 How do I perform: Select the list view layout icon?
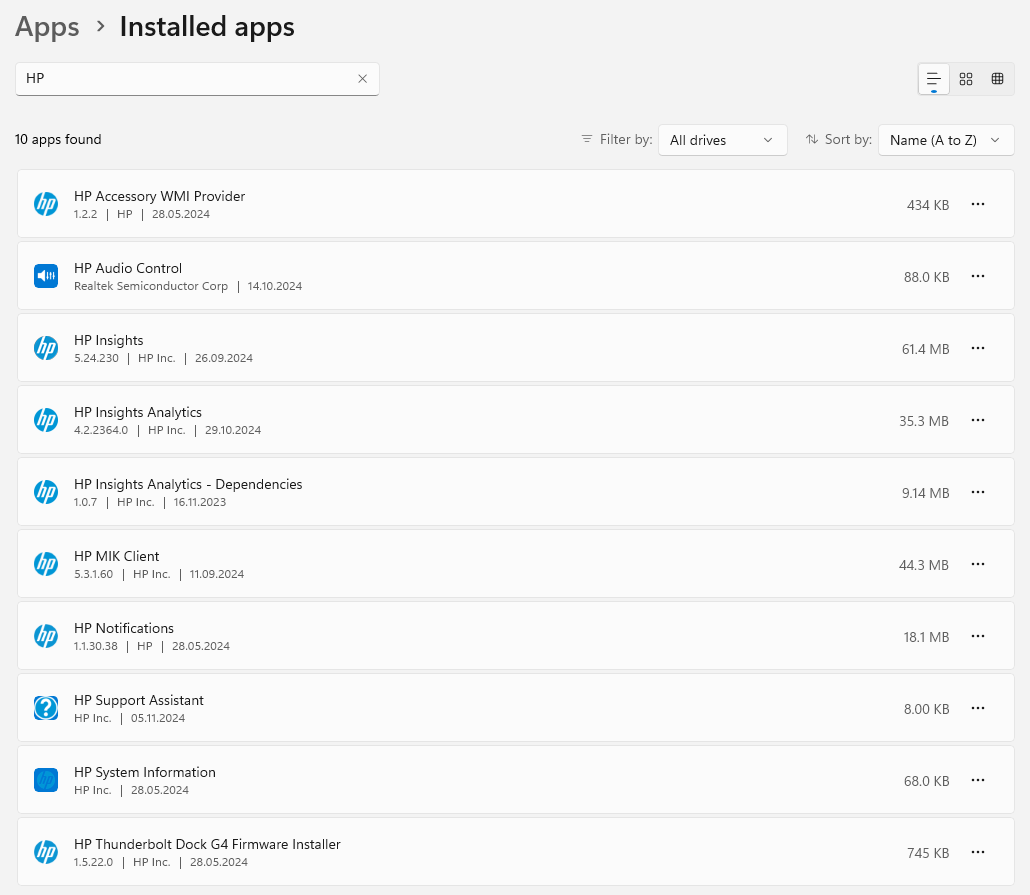point(933,78)
